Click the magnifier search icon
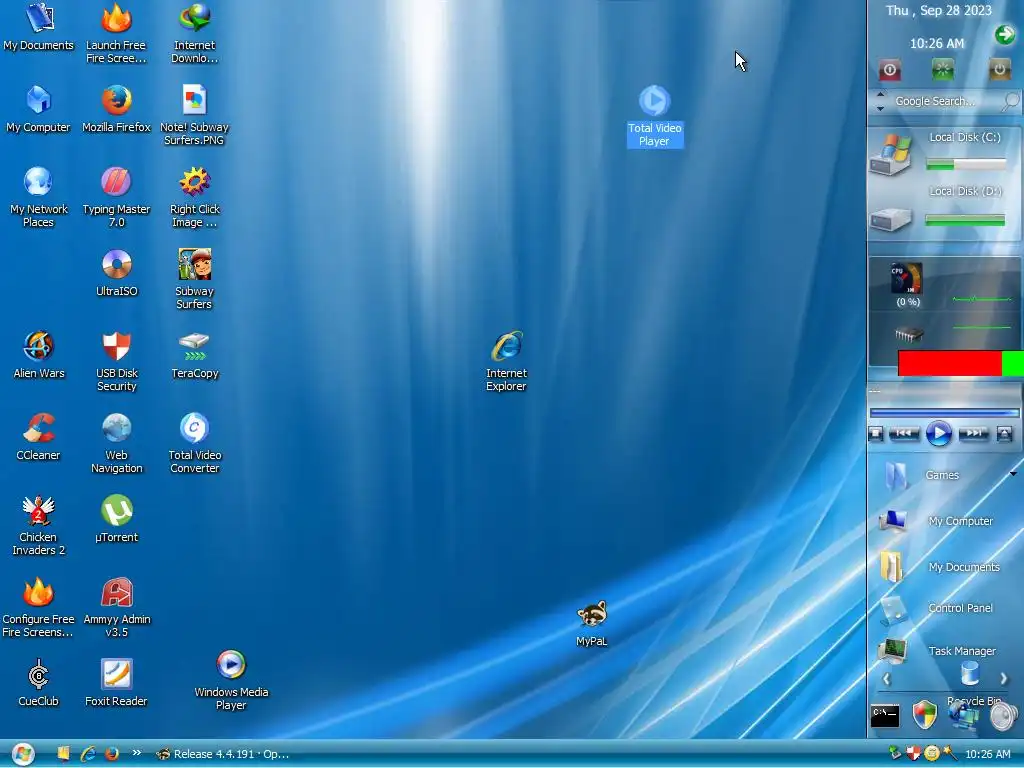This screenshot has width=1024, height=768. (1011, 101)
